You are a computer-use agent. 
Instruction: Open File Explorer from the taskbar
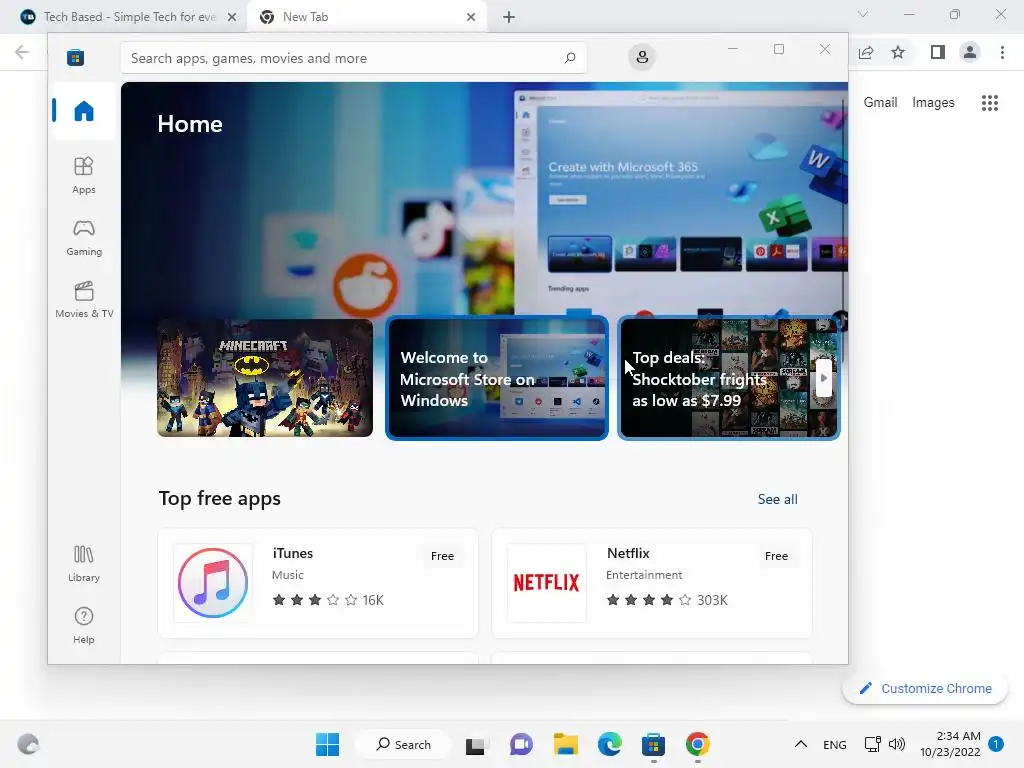(x=566, y=744)
